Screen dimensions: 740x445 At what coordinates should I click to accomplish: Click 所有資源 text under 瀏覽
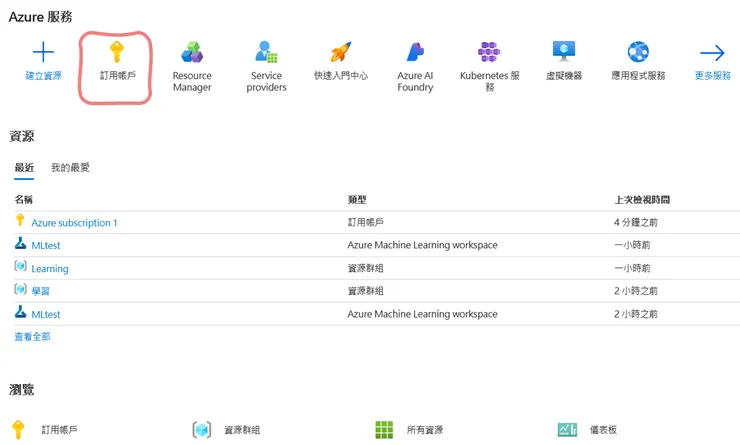(x=425, y=430)
